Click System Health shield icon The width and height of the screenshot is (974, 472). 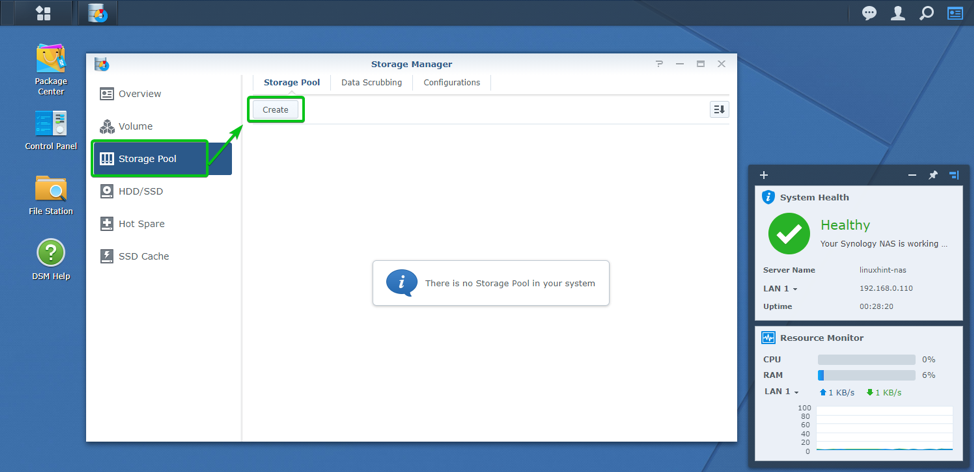click(x=768, y=197)
